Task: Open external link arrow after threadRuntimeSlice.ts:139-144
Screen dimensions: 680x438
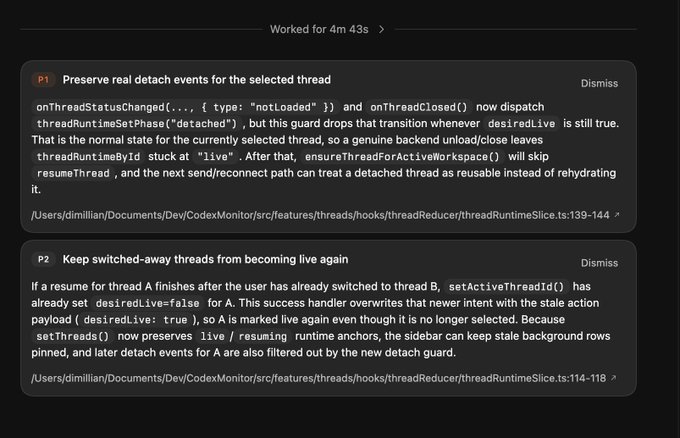Action: 616,215
